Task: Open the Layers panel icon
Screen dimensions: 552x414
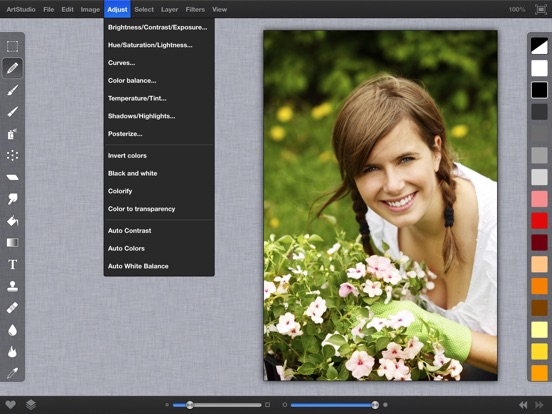Action: (x=31, y=405)
